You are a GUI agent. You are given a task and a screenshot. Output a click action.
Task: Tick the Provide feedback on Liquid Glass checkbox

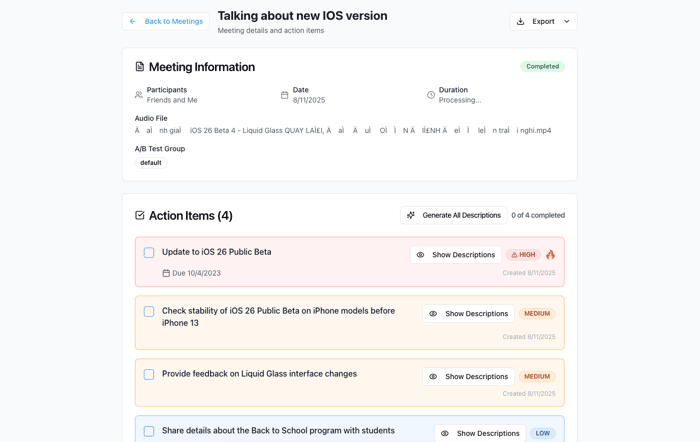tap(149, 375)
